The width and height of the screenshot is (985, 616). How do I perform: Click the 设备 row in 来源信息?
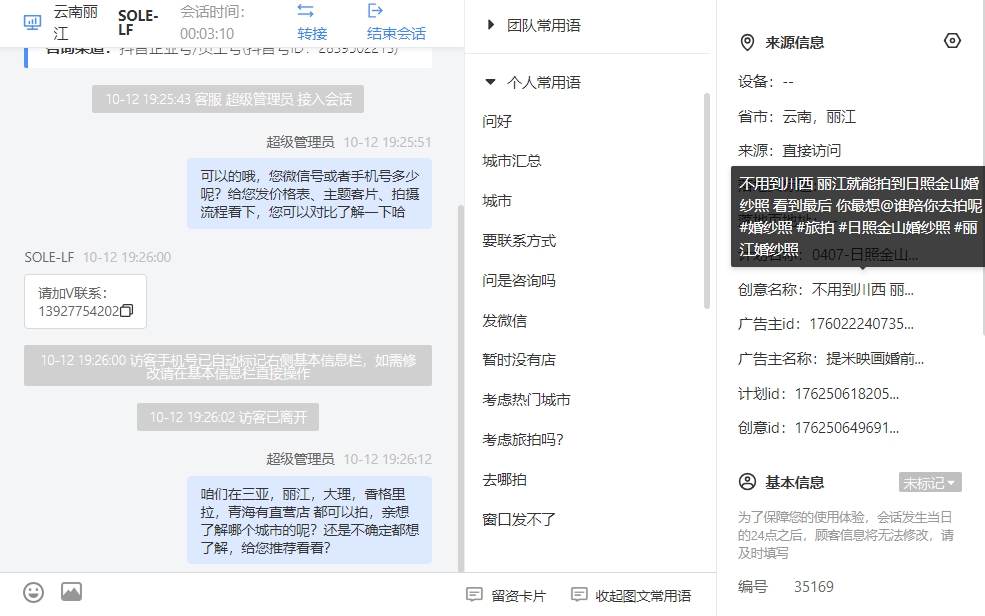point(766,82)
